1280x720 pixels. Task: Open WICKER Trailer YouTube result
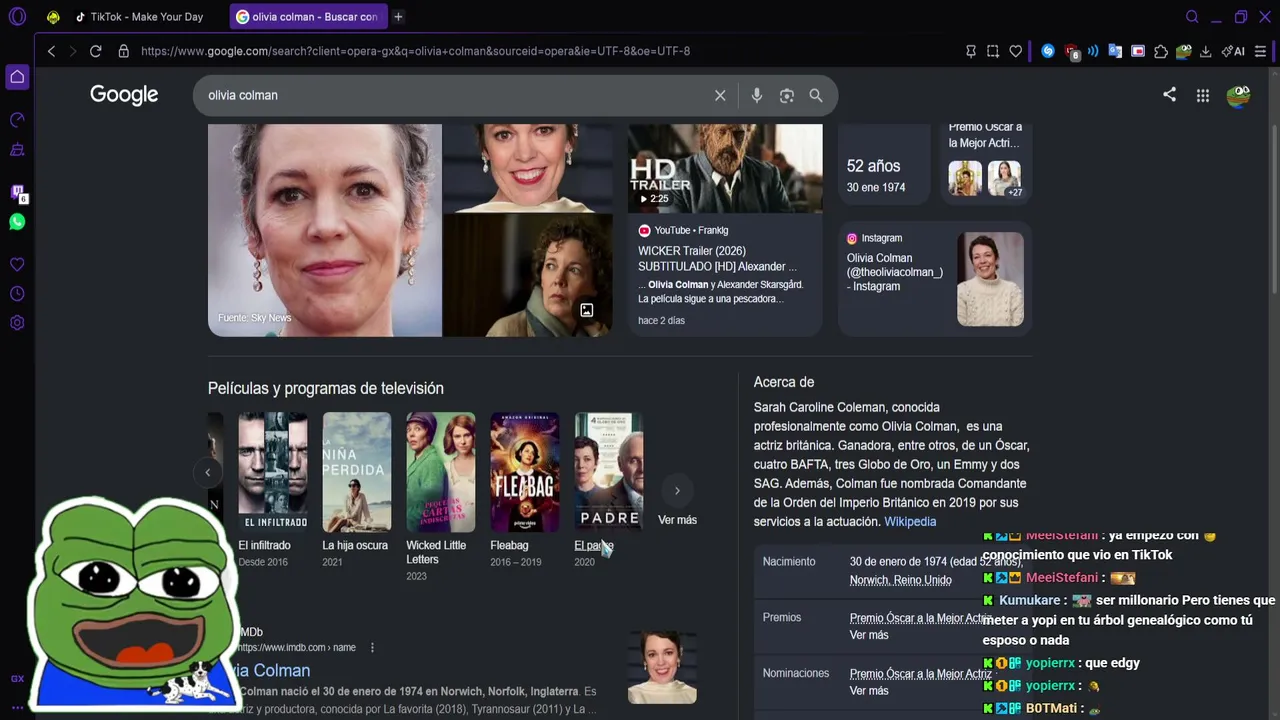tap(717, 259)
